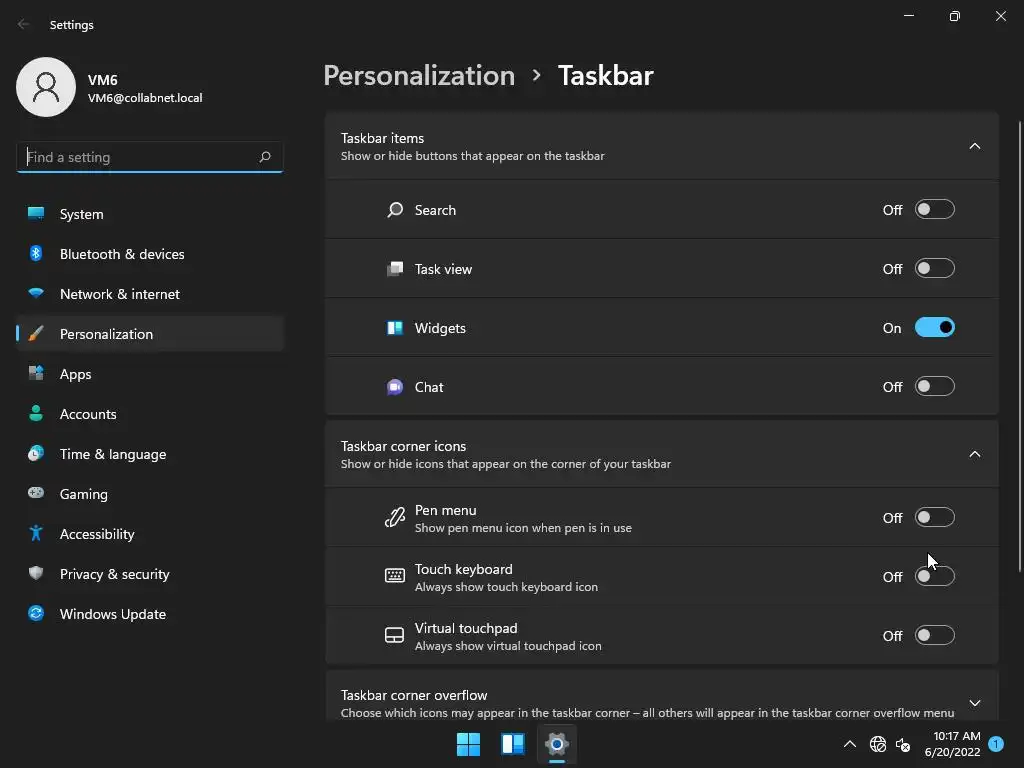Turn on the Search taskbar toggle

click(x=934, y=210)
